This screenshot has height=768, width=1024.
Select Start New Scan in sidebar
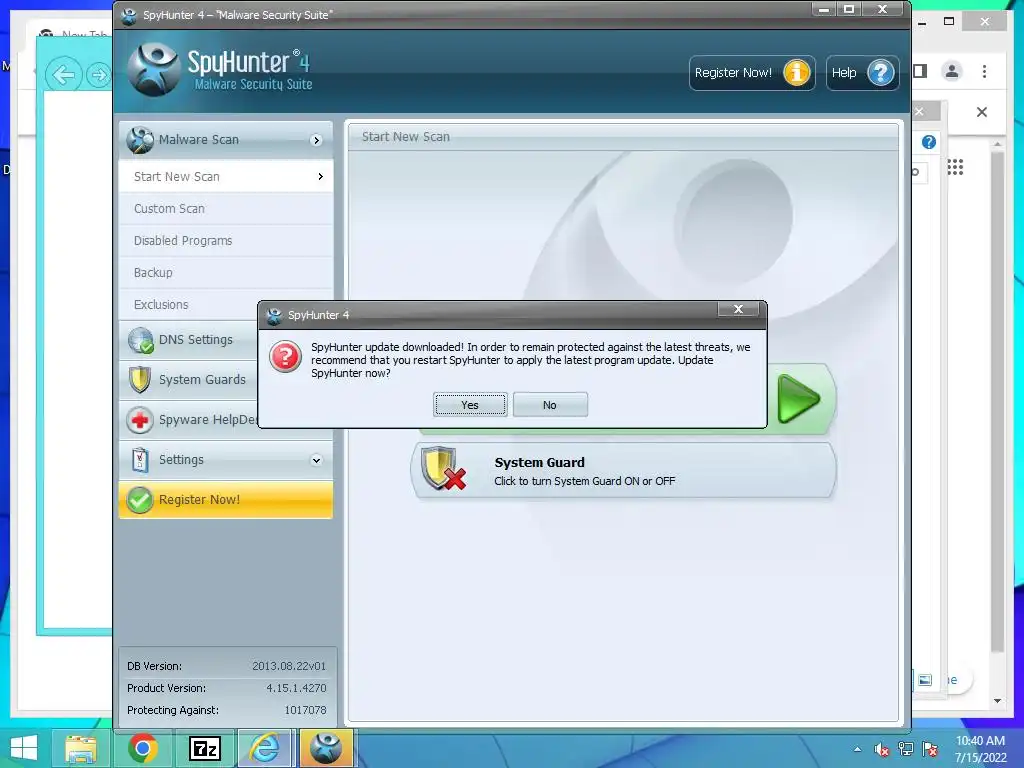click(225, 176)
